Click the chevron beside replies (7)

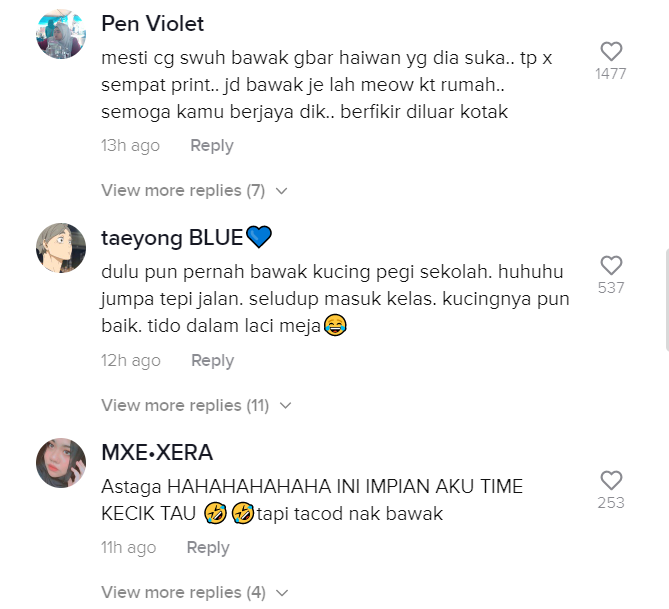(282, 191)
